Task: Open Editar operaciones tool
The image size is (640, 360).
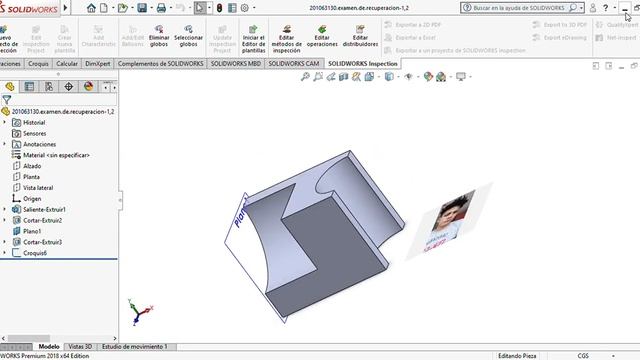Action: [322, 36]
